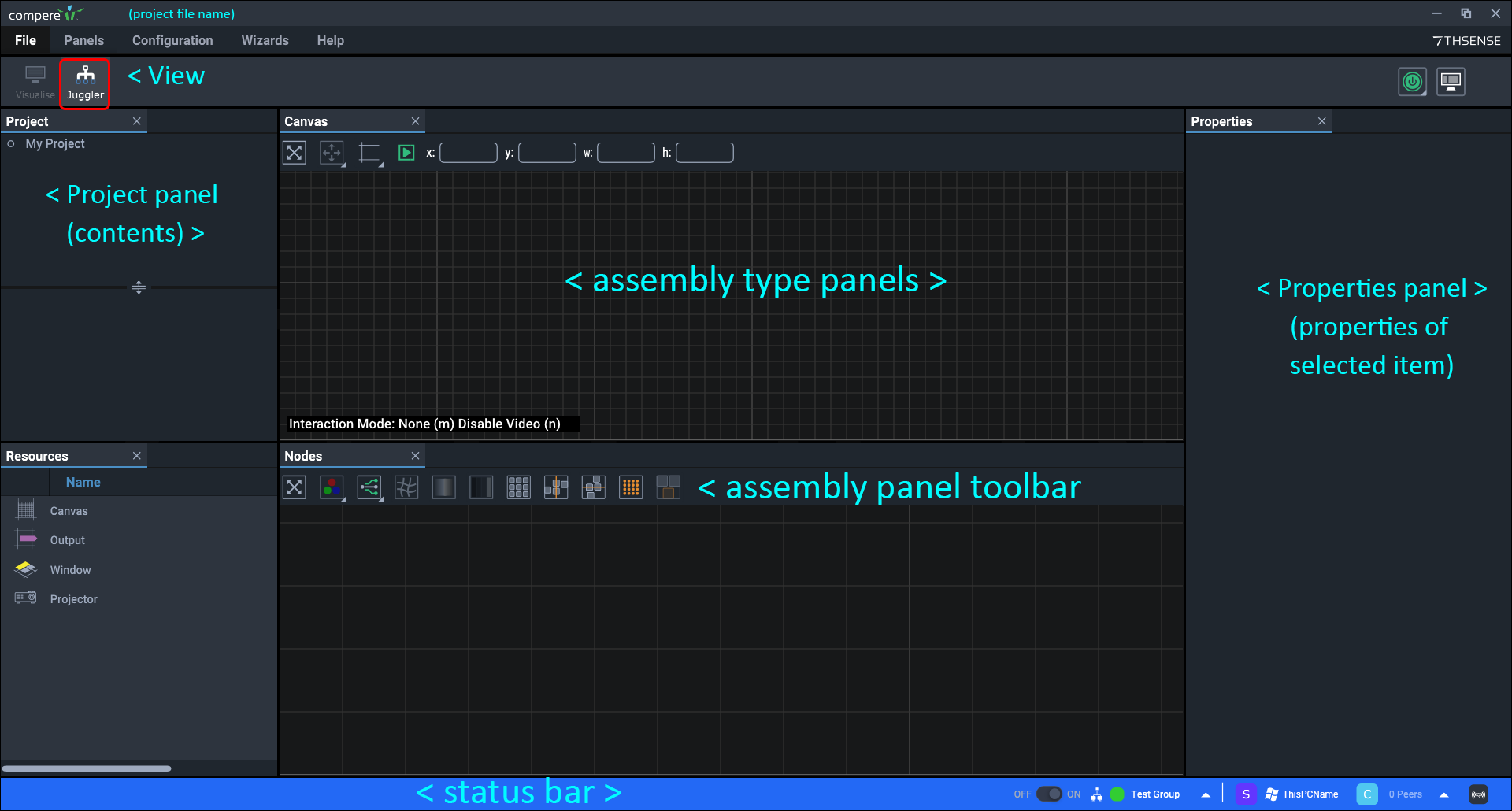The width and height of the screenshot is (1512, 811).
Task: Select My Project in the Project tree
Action: tap(54, 143)
